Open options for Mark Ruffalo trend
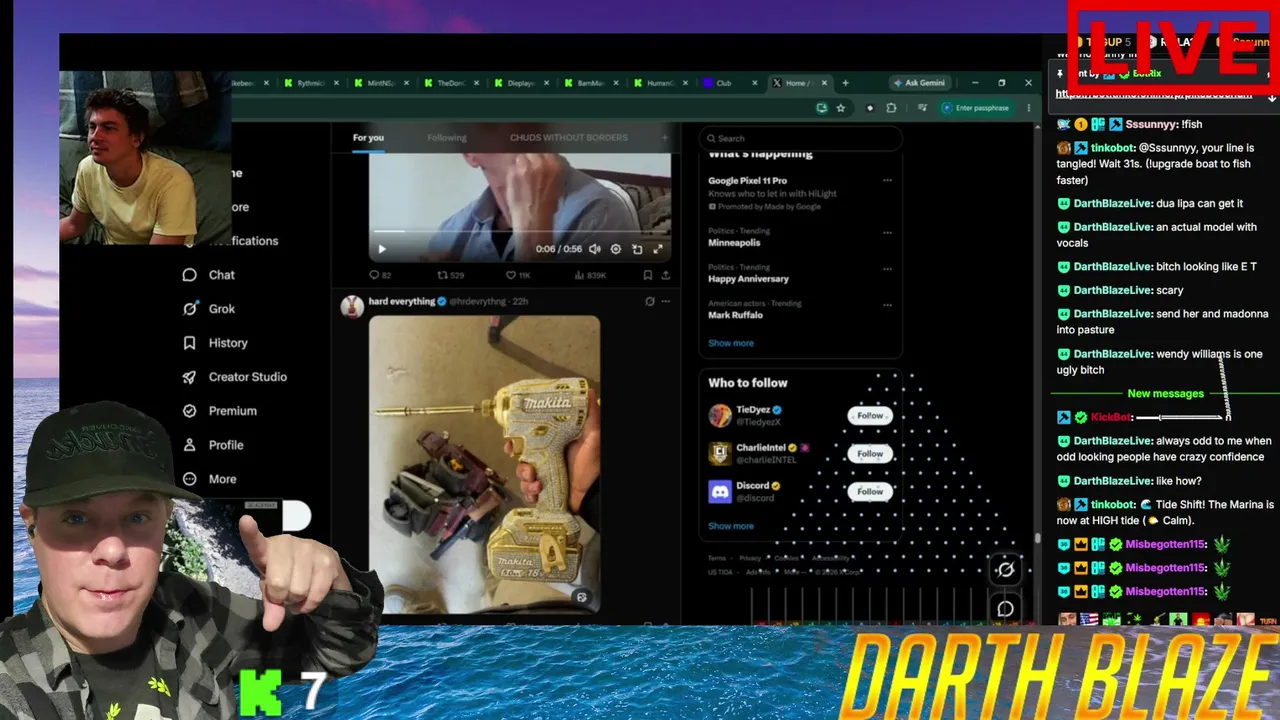Viewport: 1280px width, 720px height. click(887, 305)
